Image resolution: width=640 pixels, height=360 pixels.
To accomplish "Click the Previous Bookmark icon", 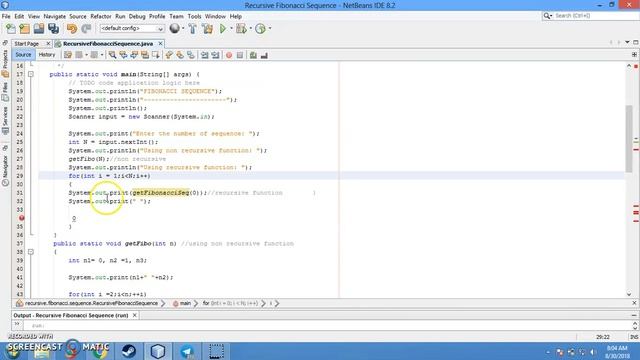I will [x=169, y=55].
